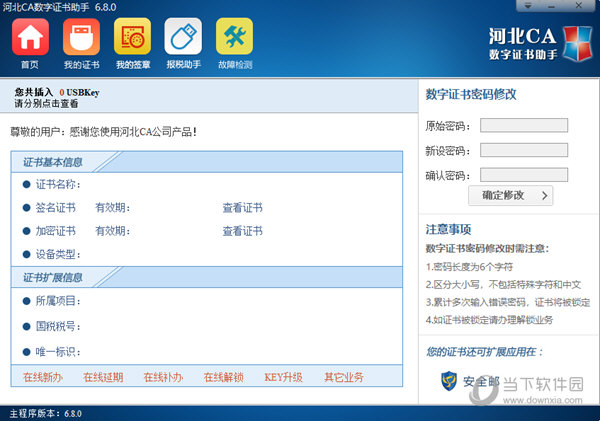600x421 pixels.
Task: Select the 证书扩展信息 section header
Action: tap(53, 277)
